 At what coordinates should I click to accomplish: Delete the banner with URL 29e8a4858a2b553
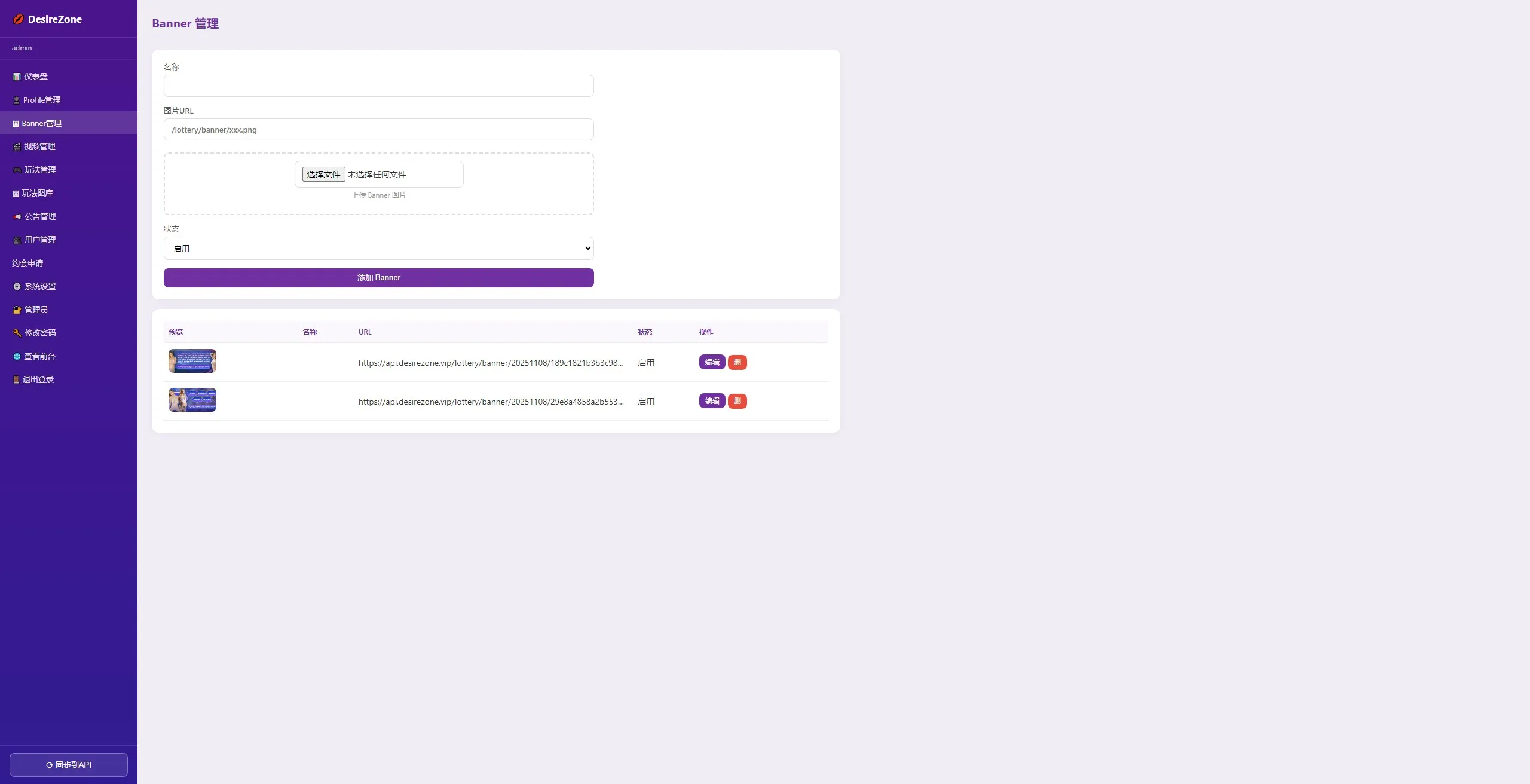click(737, 401)
